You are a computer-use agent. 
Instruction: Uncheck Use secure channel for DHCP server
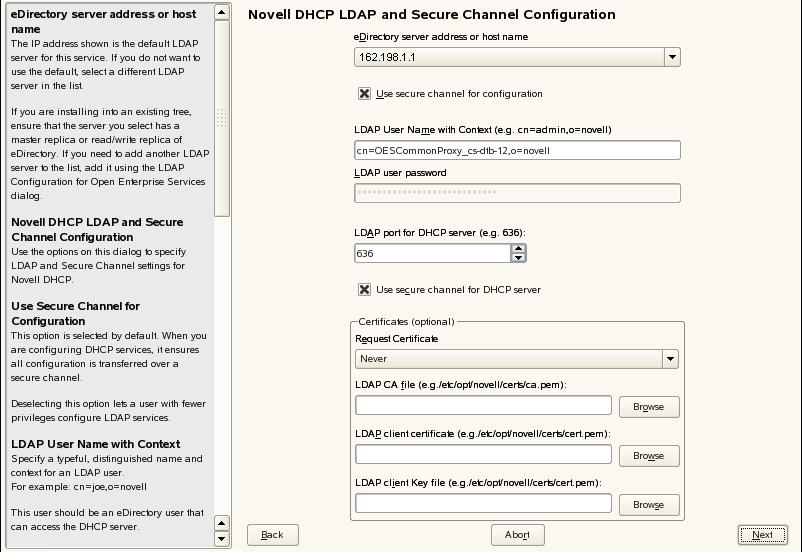tap(365, 290)
